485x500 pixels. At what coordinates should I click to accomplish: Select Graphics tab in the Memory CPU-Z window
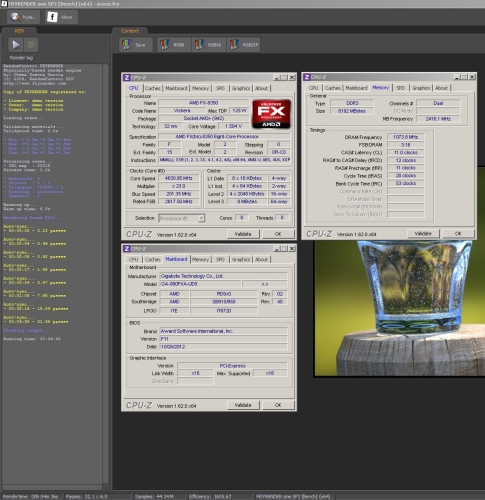421,88
